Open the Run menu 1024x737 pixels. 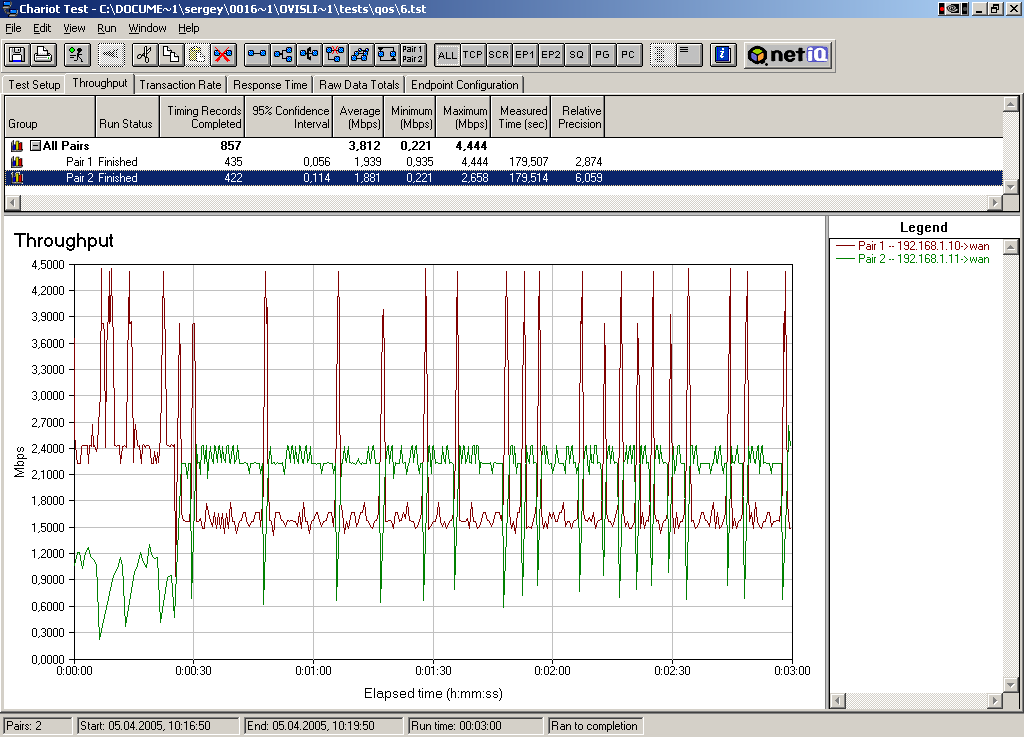point(106,28)
